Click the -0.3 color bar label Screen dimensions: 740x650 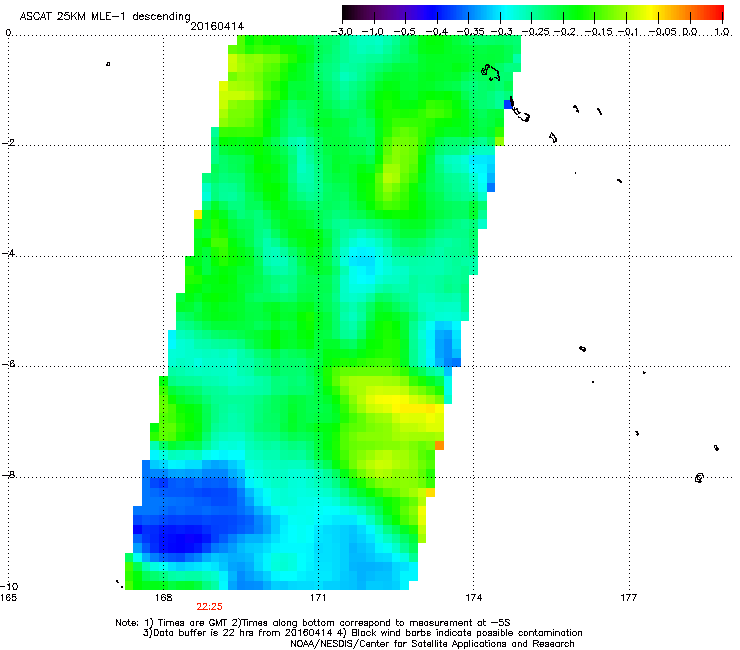[501, 32]
